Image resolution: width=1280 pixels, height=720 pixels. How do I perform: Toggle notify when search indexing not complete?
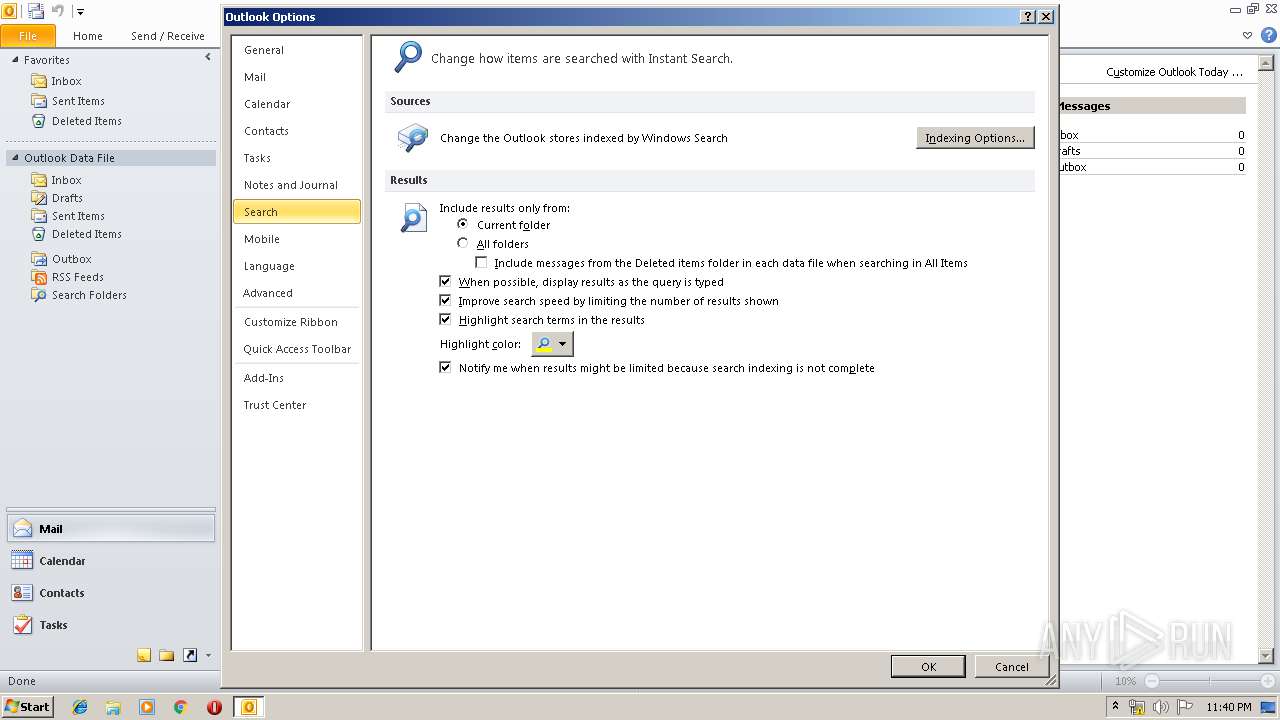pyautogui.click(x=445, y=368)
